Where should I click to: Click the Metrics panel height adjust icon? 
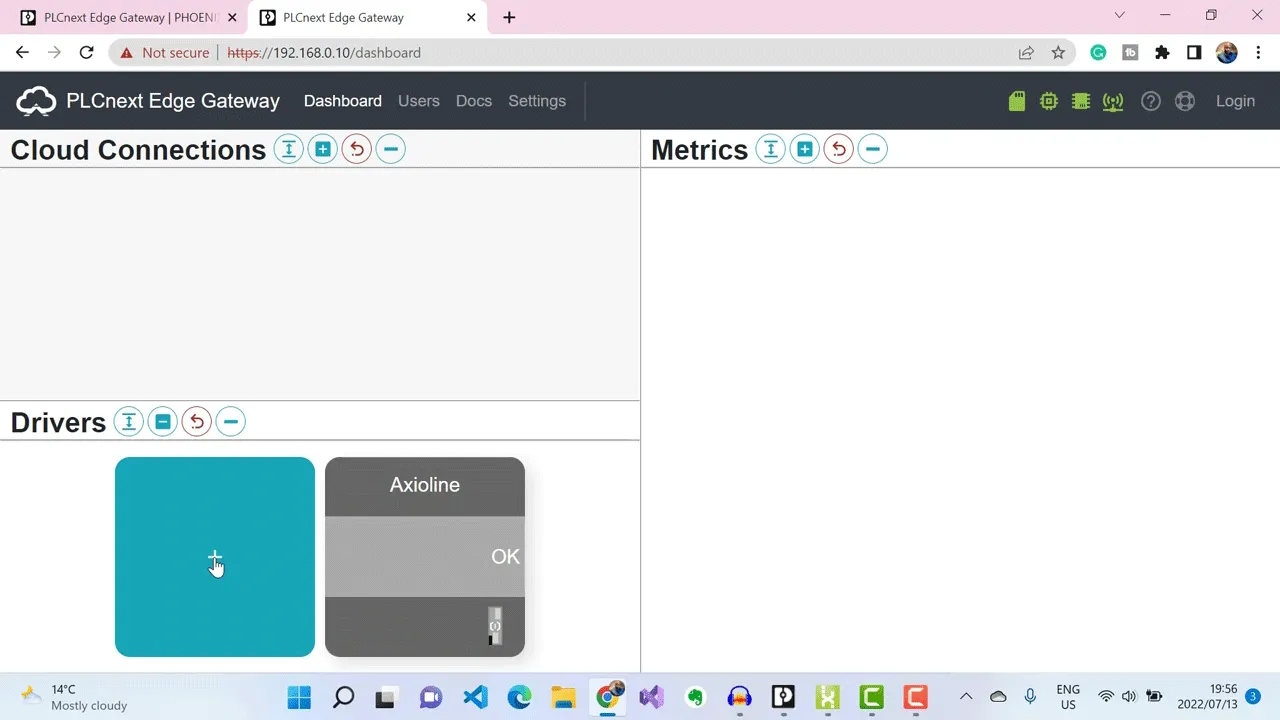point(771,150)
